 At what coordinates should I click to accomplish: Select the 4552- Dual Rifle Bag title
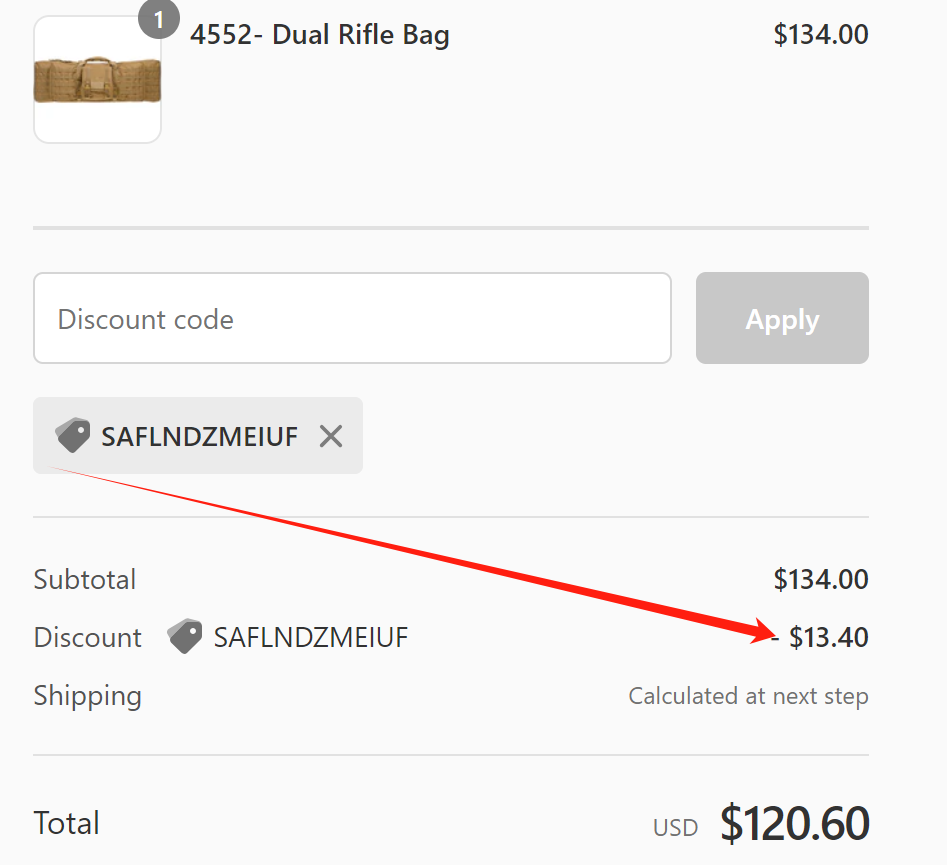pyautogui.click(x=319, y=34)
